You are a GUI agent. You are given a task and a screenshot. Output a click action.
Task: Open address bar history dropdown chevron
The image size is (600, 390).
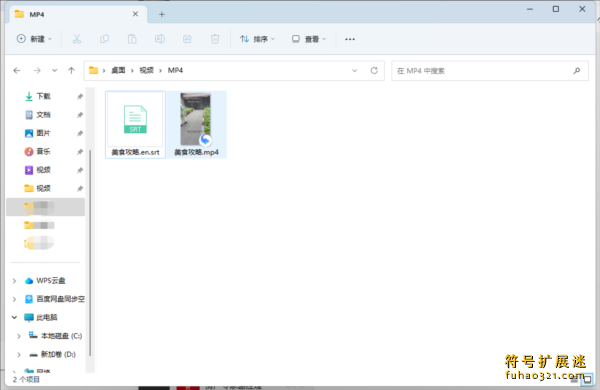coord(354,70)
